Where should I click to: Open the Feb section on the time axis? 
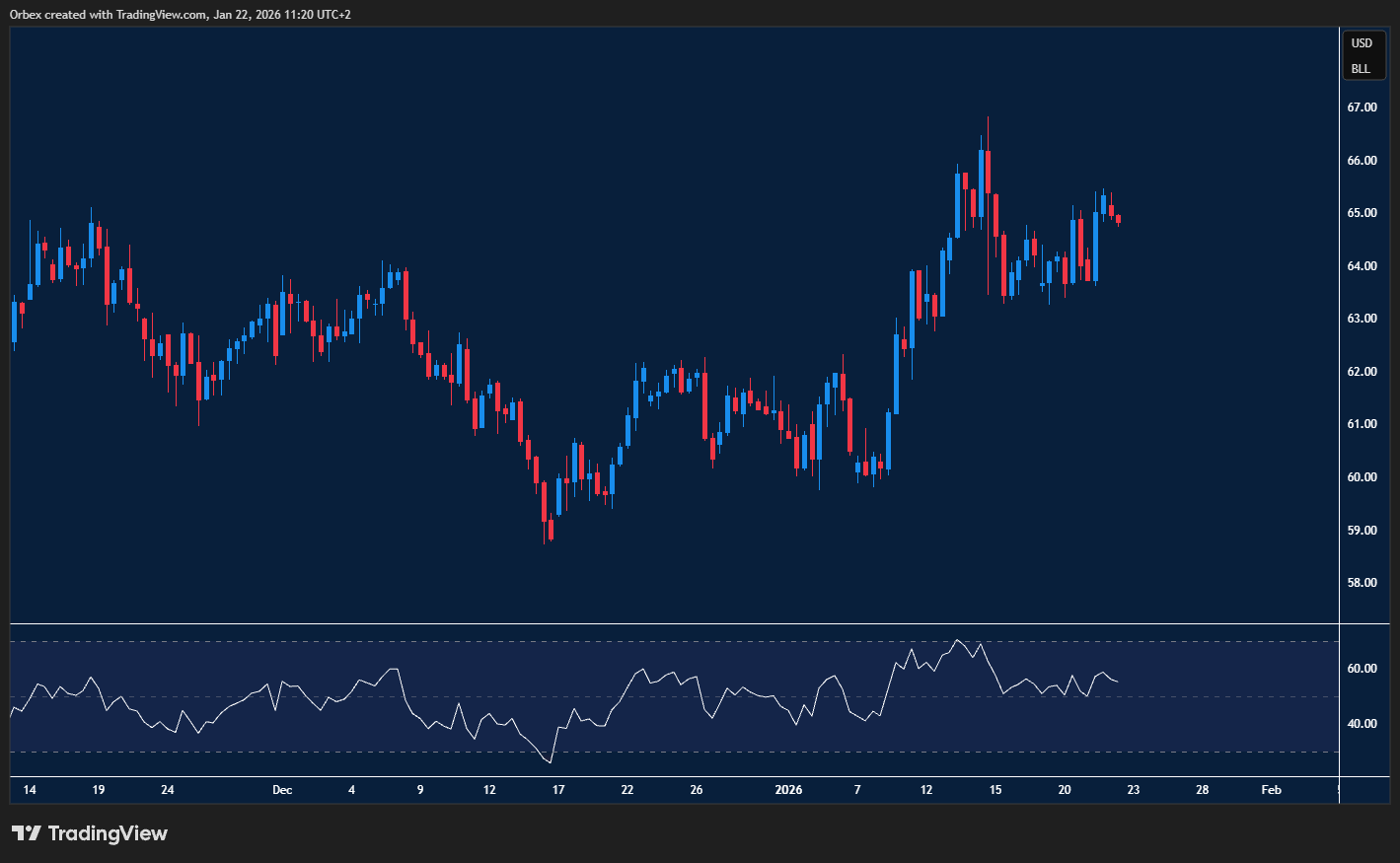click(1270, 790)
